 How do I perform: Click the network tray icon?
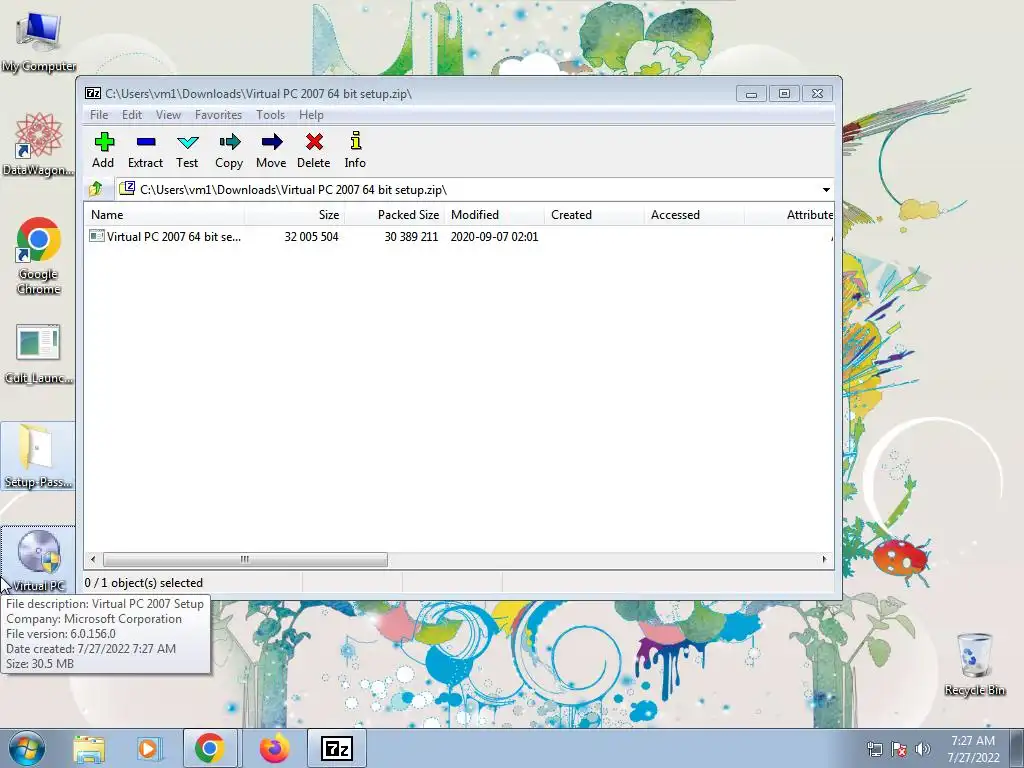point(874,749)
